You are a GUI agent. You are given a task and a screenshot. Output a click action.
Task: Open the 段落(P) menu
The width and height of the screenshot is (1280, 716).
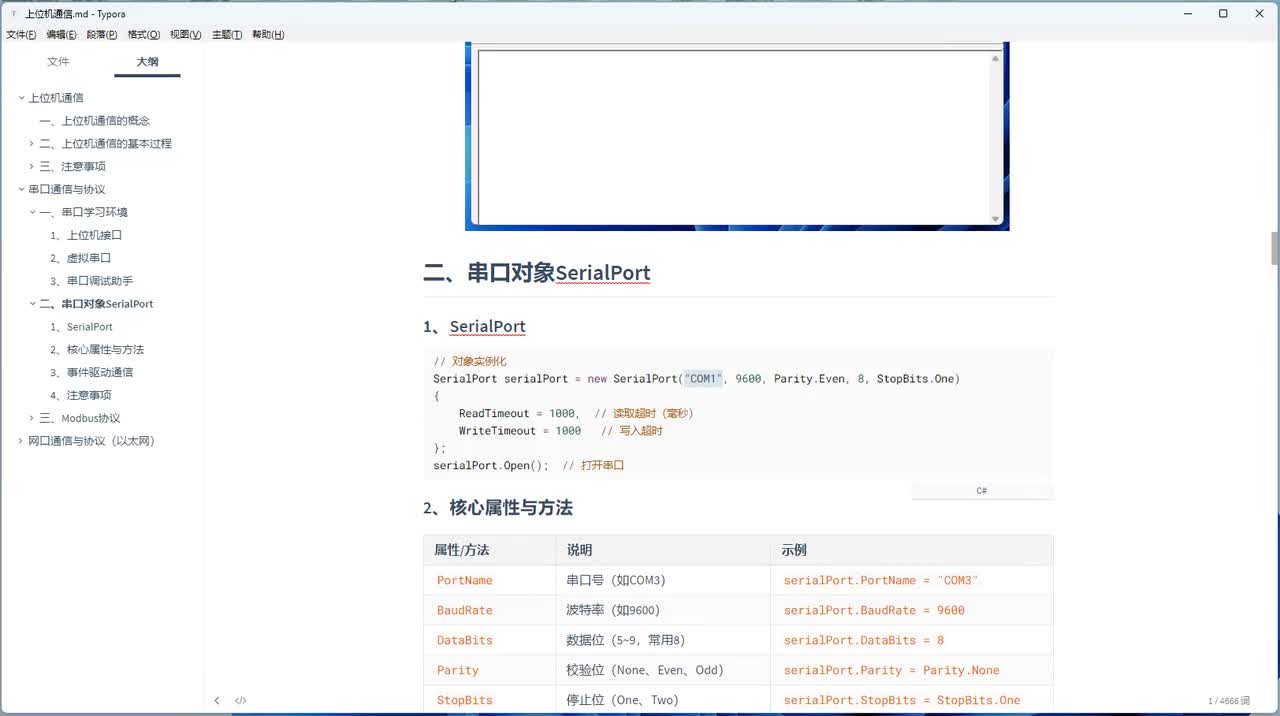pyautogui.click(x=102, y=34)
